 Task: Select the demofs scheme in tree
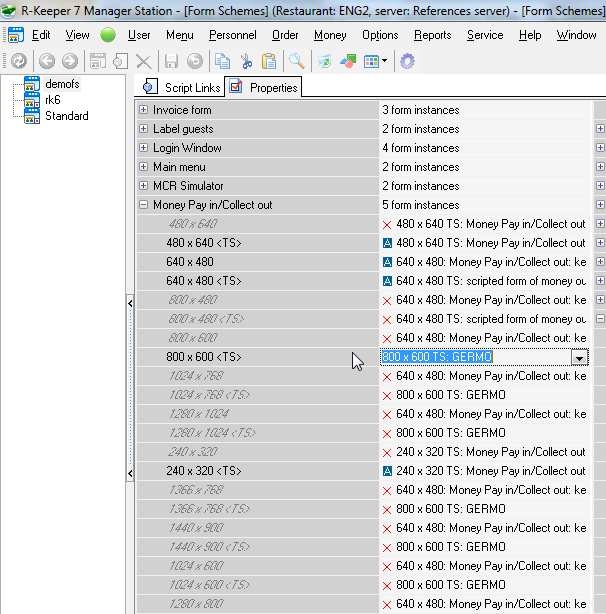click(62, 84)
